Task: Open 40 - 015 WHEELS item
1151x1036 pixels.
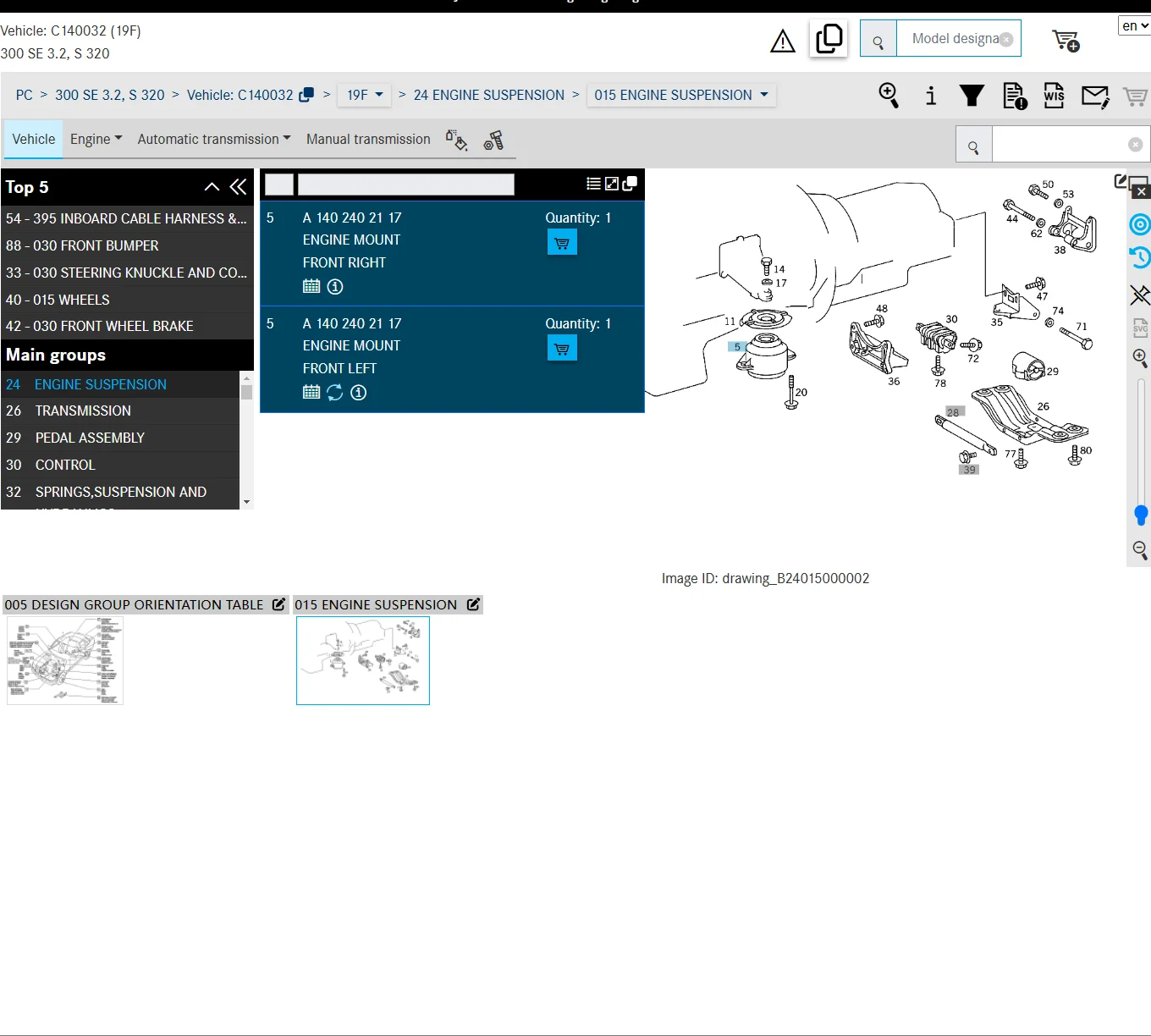Action: click(x=127, y=300)
